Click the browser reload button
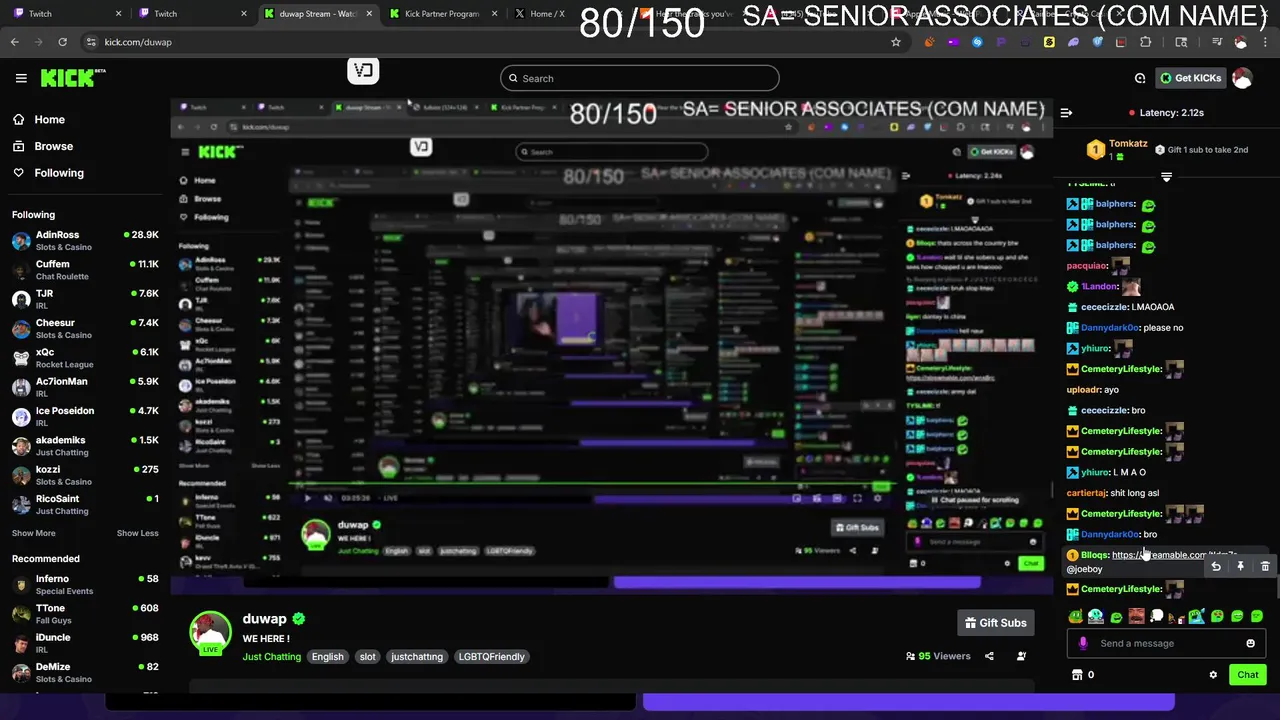The width and height of the screenshot is (1280, 720). [62, 42]
